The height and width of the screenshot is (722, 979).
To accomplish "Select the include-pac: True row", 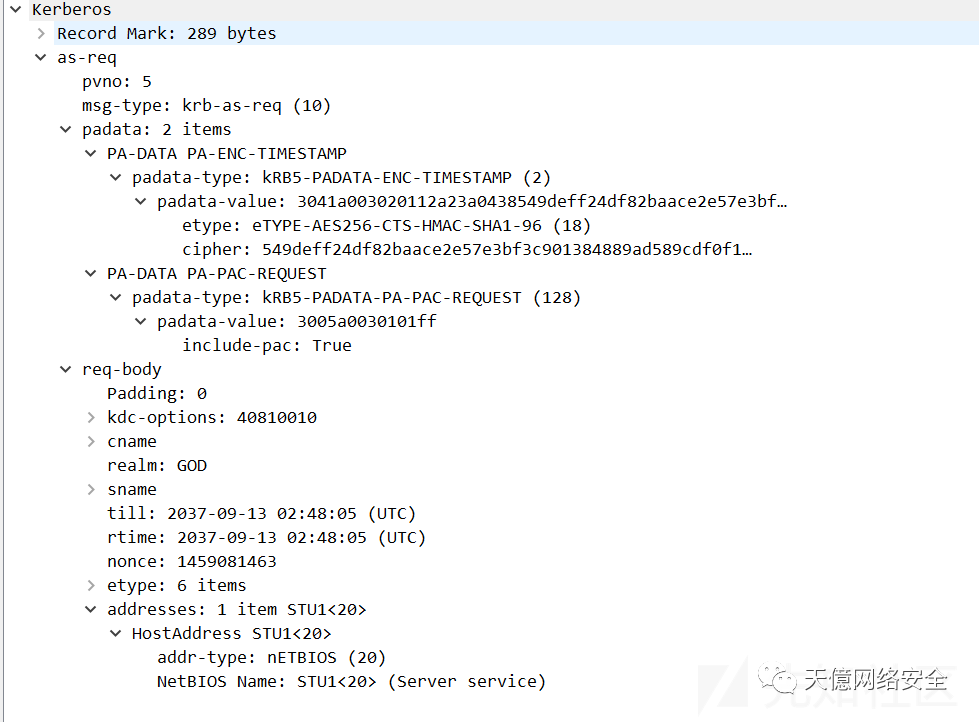I will click(x=266, y=345).
